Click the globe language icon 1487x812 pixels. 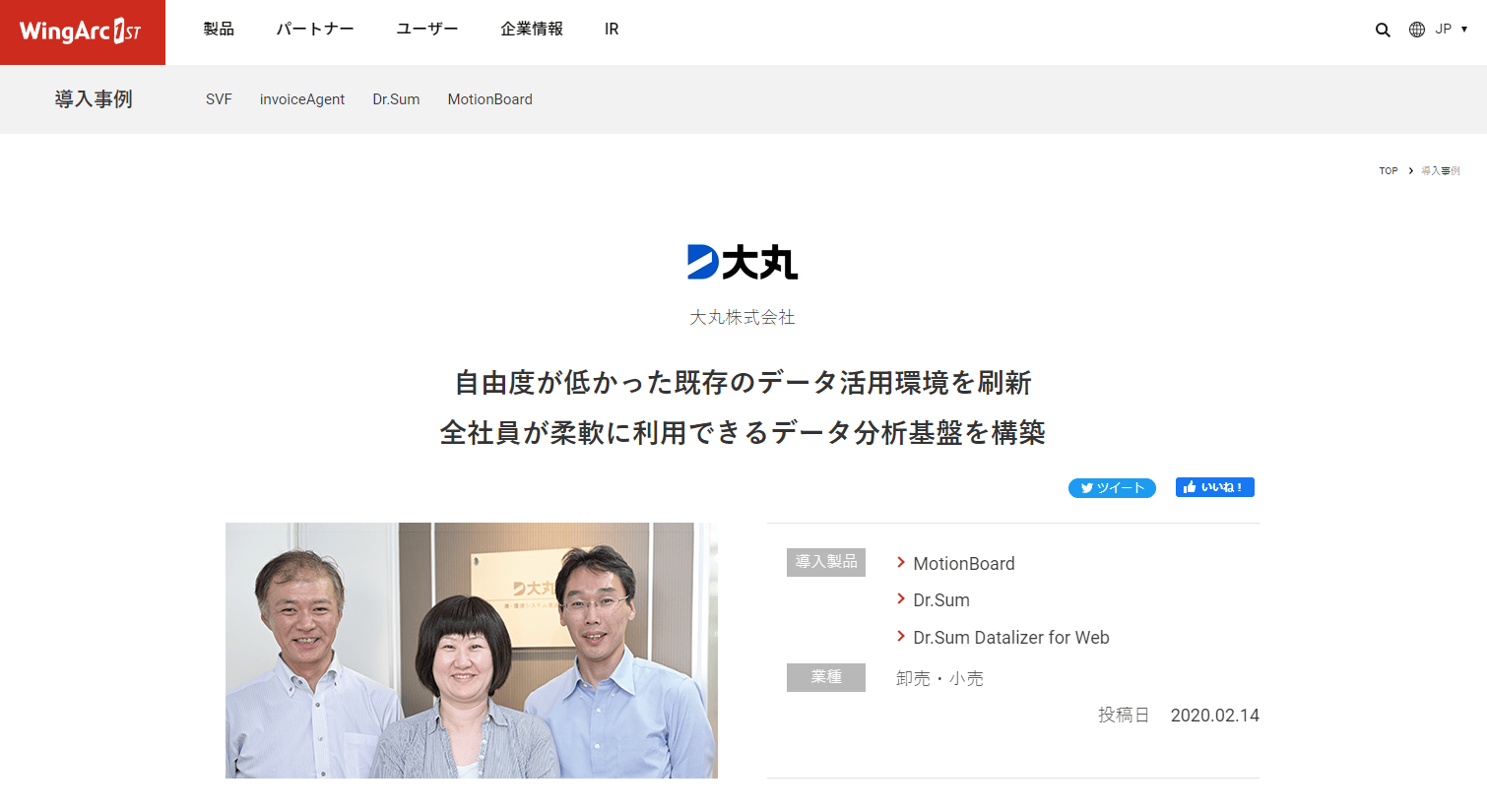[1417, 30]
